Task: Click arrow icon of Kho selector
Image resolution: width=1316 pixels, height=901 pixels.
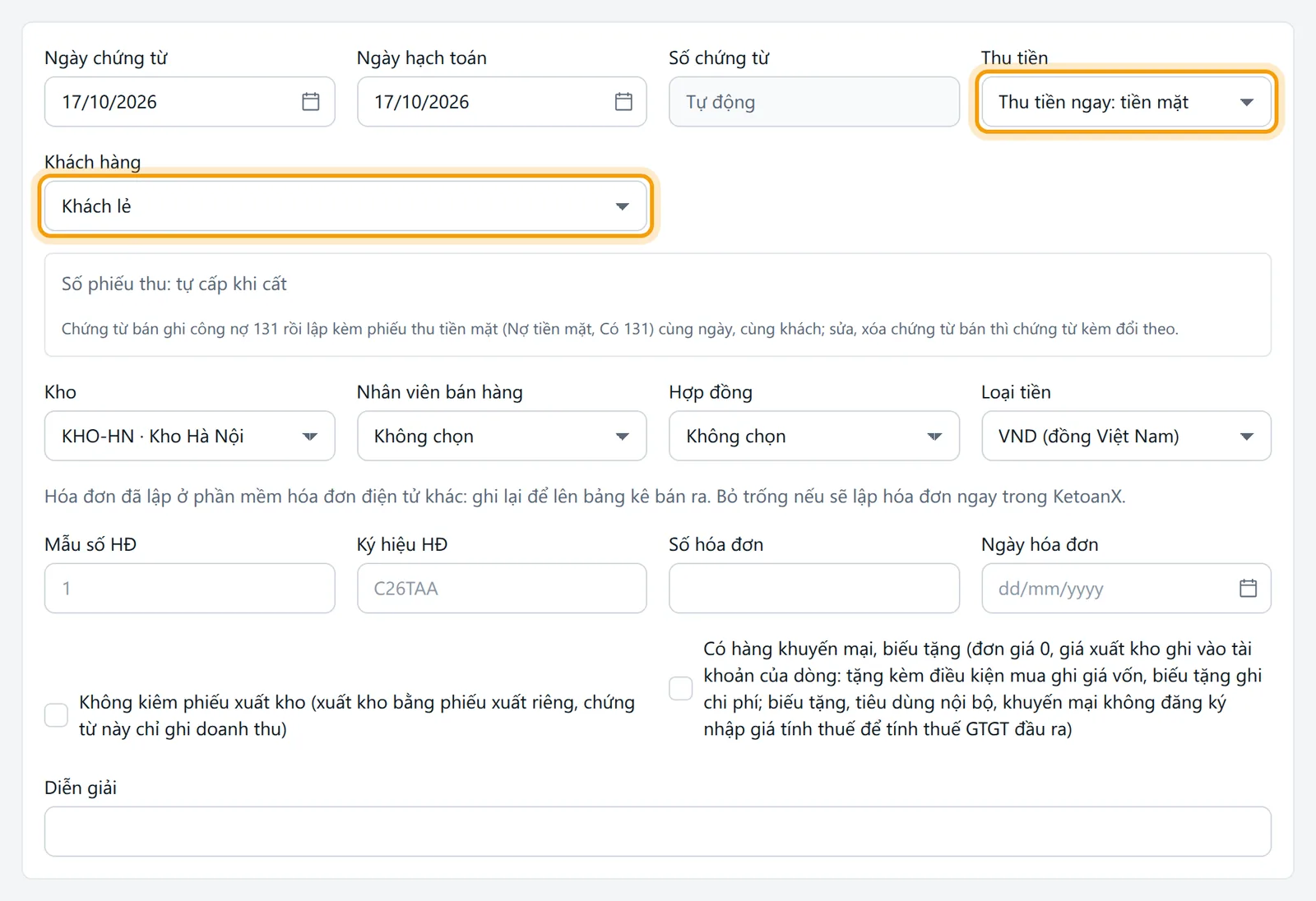Action: [310, 437]
